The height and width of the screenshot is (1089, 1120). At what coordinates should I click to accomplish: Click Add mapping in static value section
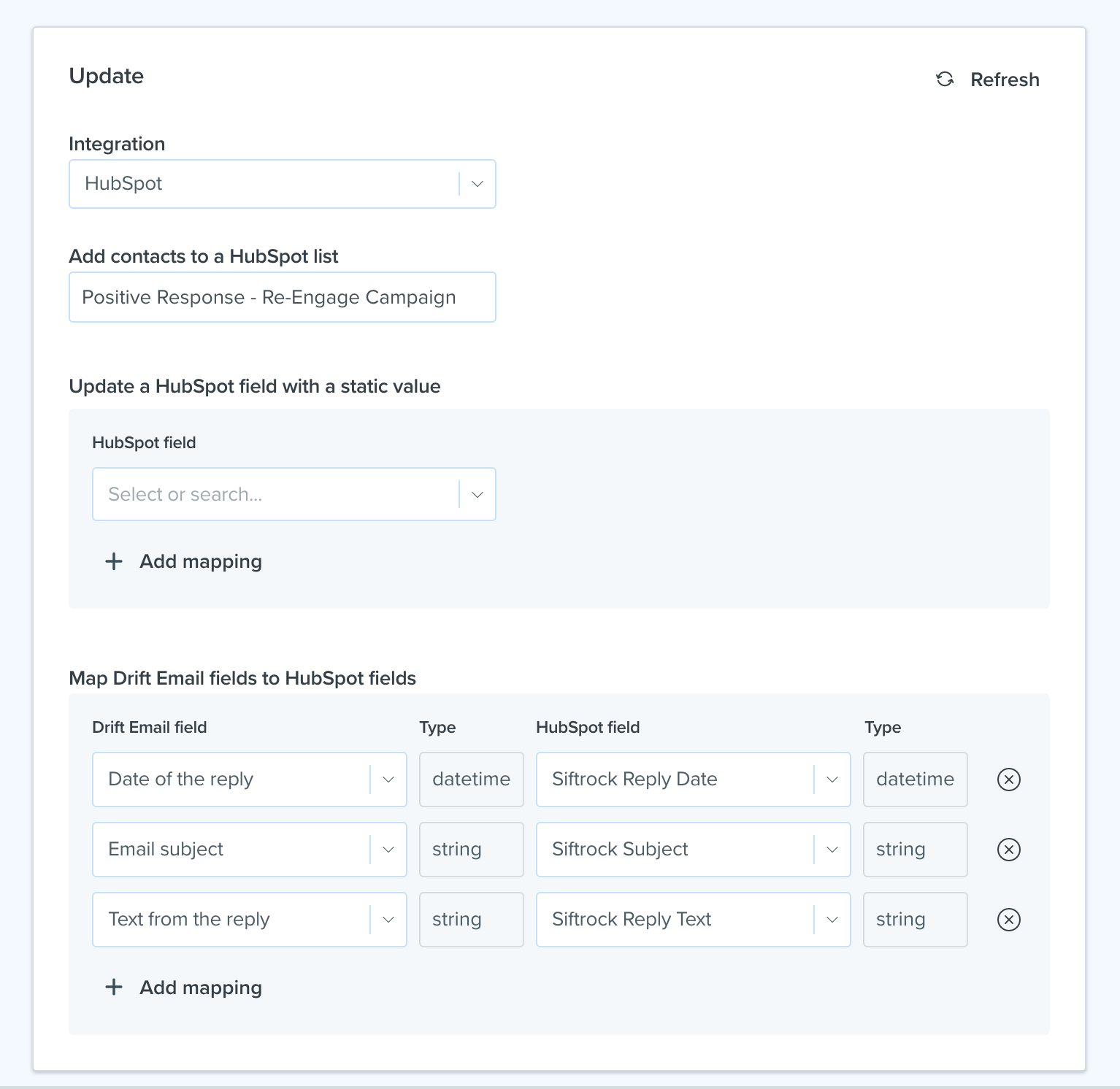[201, 561]
